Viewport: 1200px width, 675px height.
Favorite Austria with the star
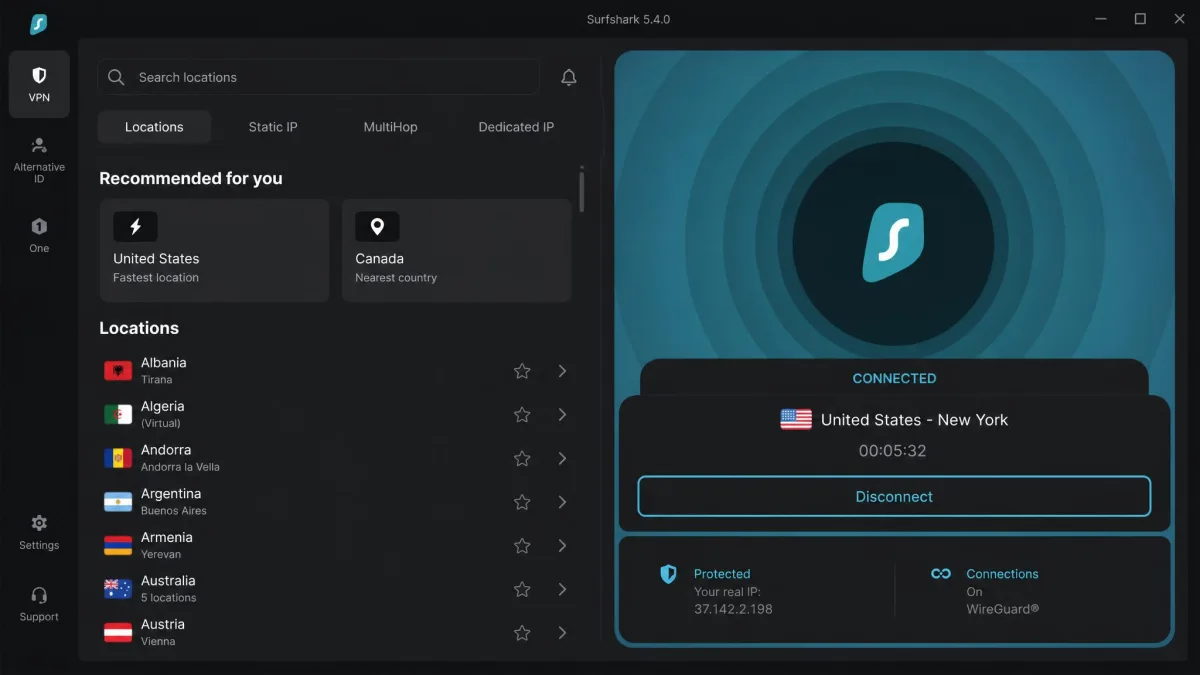(522, 632)
